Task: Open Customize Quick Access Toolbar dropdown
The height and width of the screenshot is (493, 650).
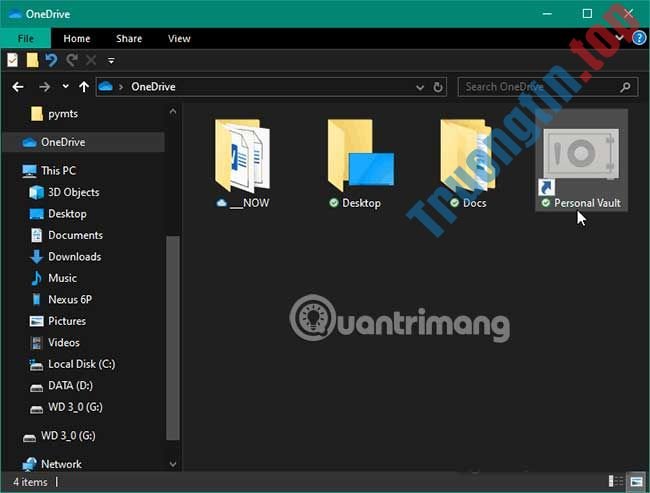Action: [x=111, y=61]
